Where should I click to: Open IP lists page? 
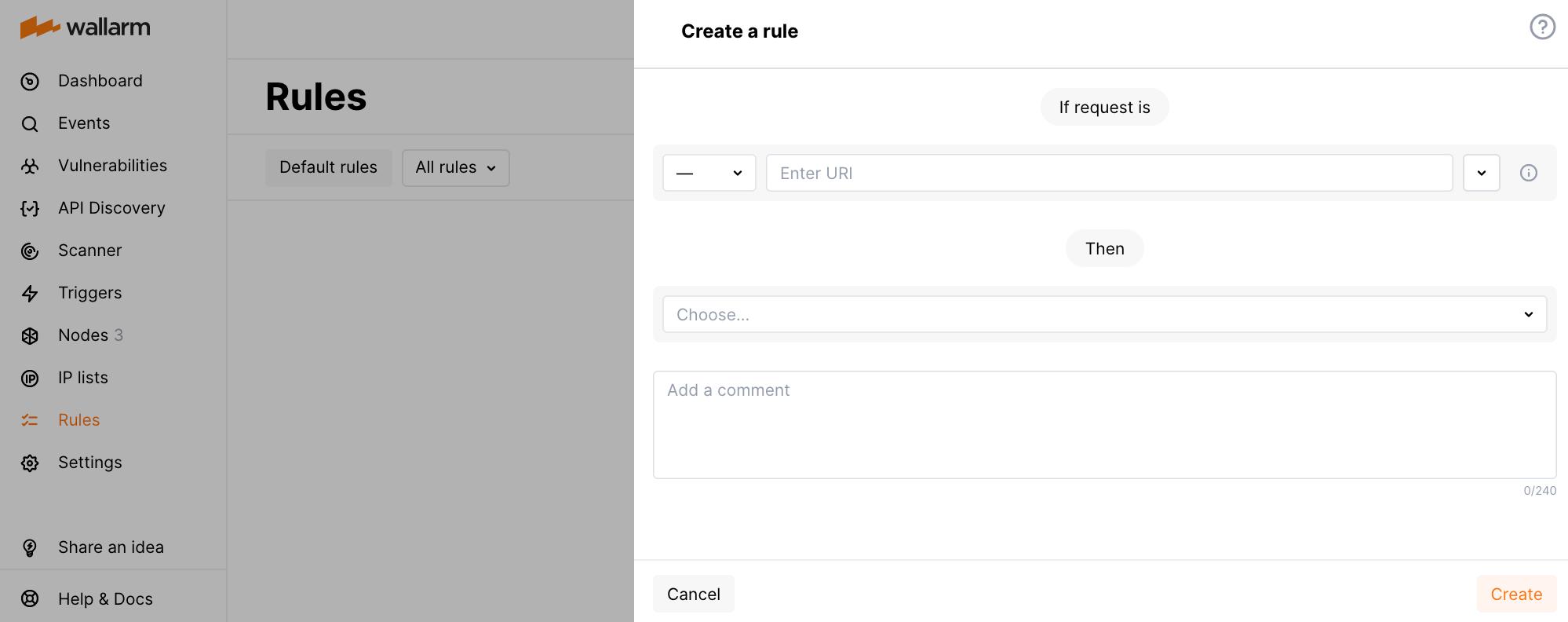pos(83,378)
